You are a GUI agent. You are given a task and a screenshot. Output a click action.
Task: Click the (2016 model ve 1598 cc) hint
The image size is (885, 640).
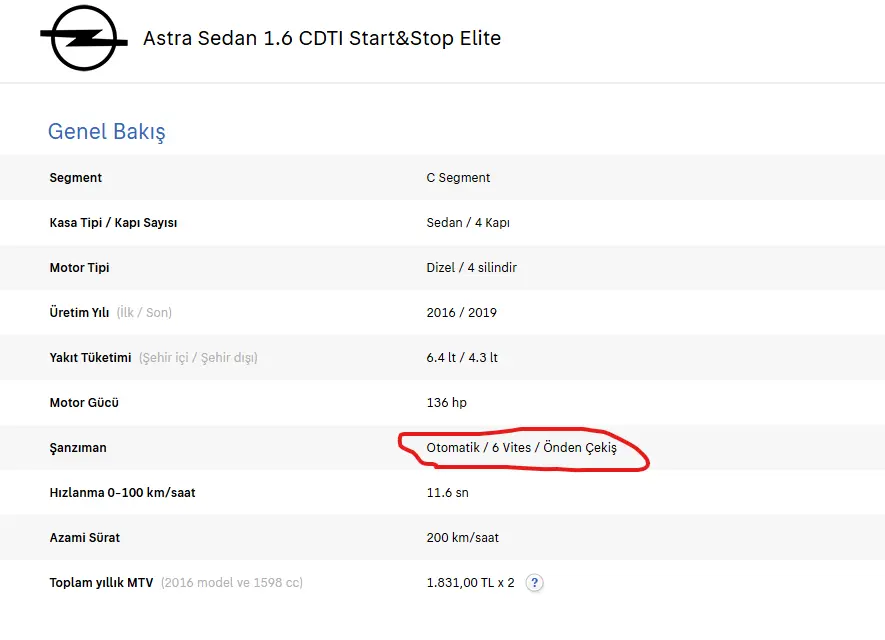[232, 582]
